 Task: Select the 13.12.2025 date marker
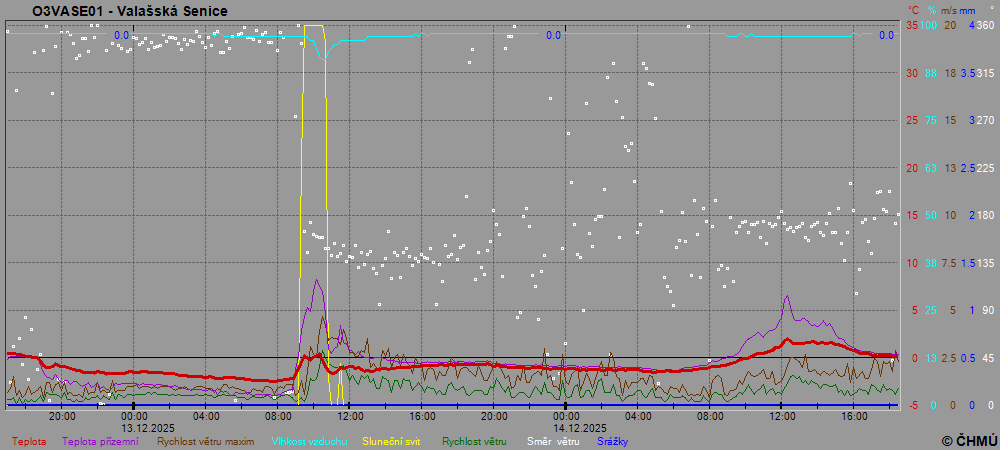(x=134, y=426)
